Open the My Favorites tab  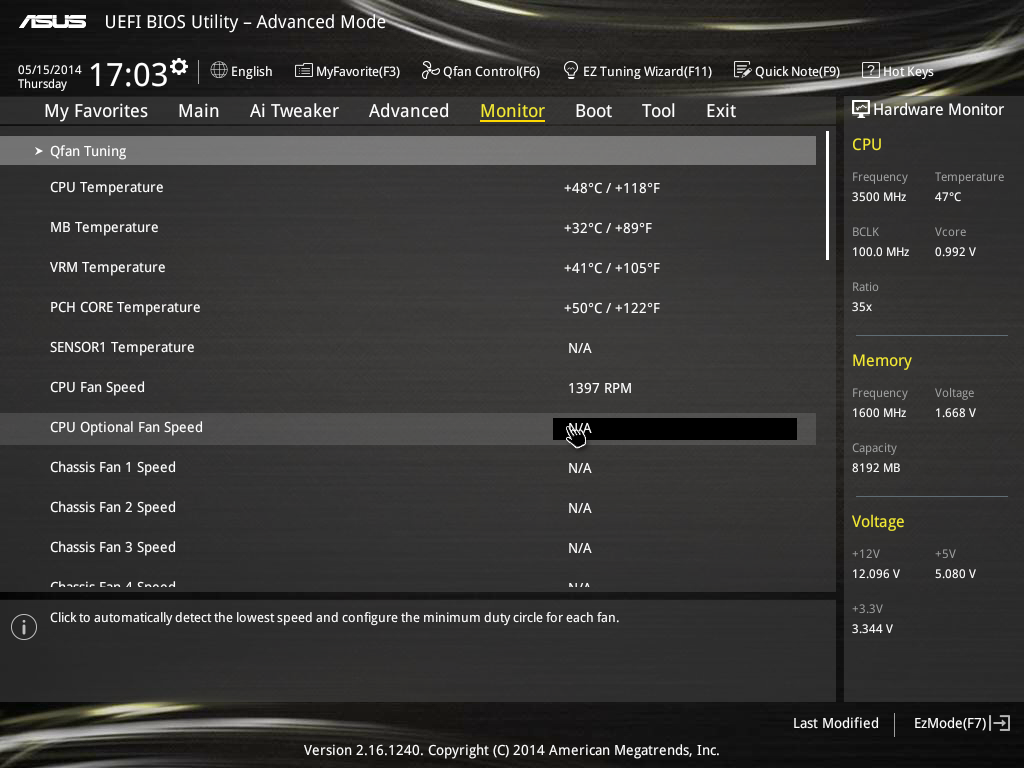(96, 111)
